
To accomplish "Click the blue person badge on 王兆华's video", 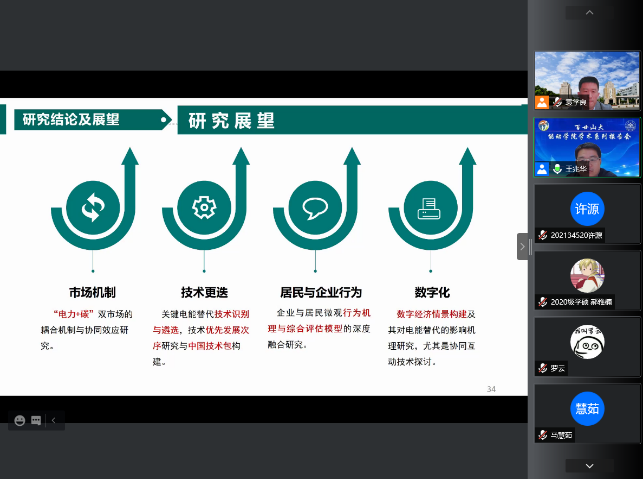I will point(541,170).
